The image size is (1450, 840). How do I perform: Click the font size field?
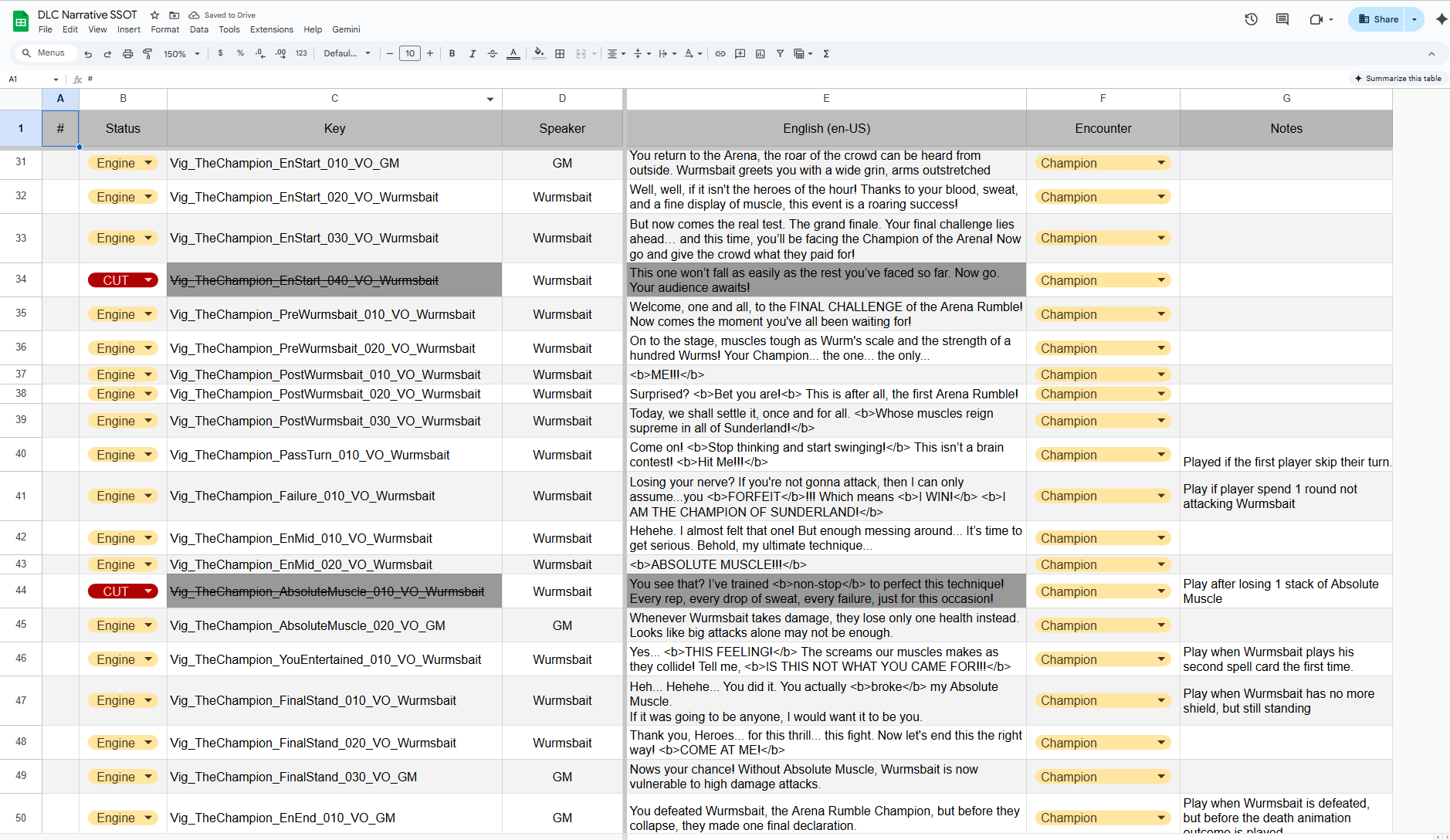pyautogui.click(x=410, y=53)
